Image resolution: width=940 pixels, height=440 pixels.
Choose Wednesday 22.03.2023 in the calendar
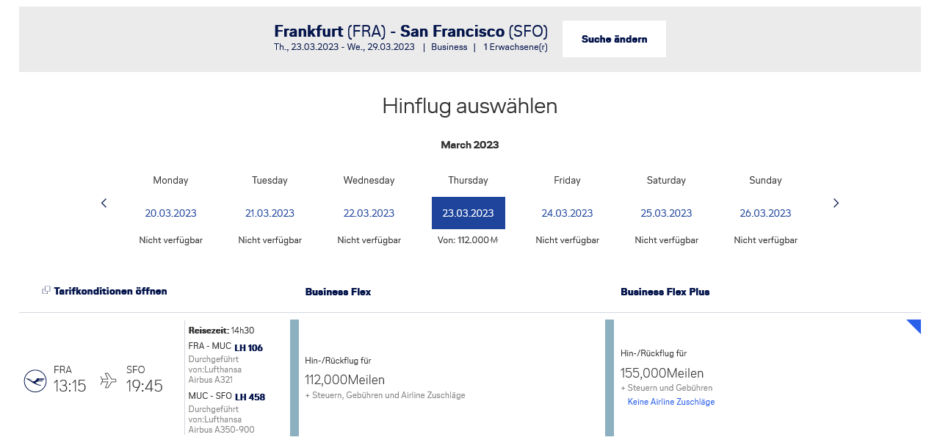(x=368, y=213)
